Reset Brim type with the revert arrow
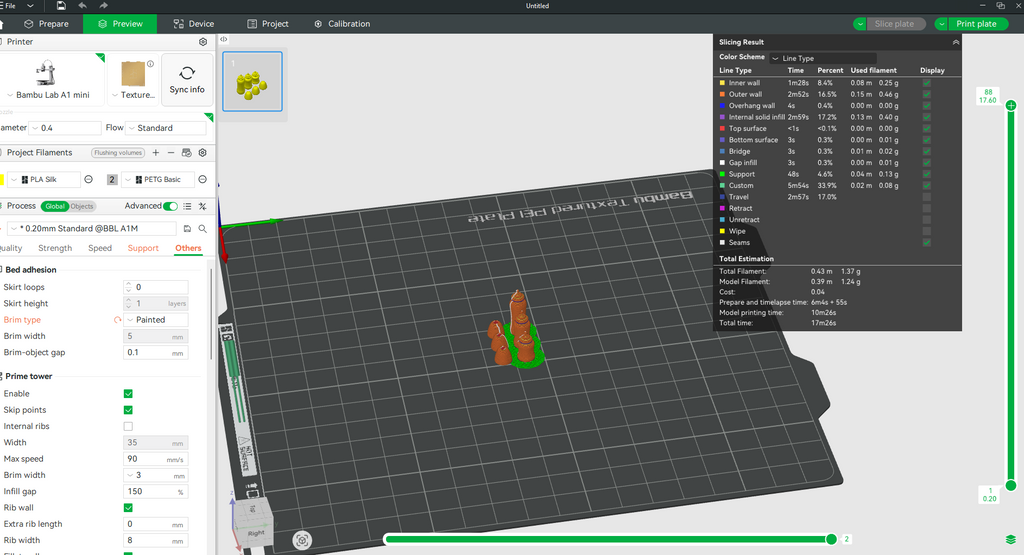 click(117, 320)
